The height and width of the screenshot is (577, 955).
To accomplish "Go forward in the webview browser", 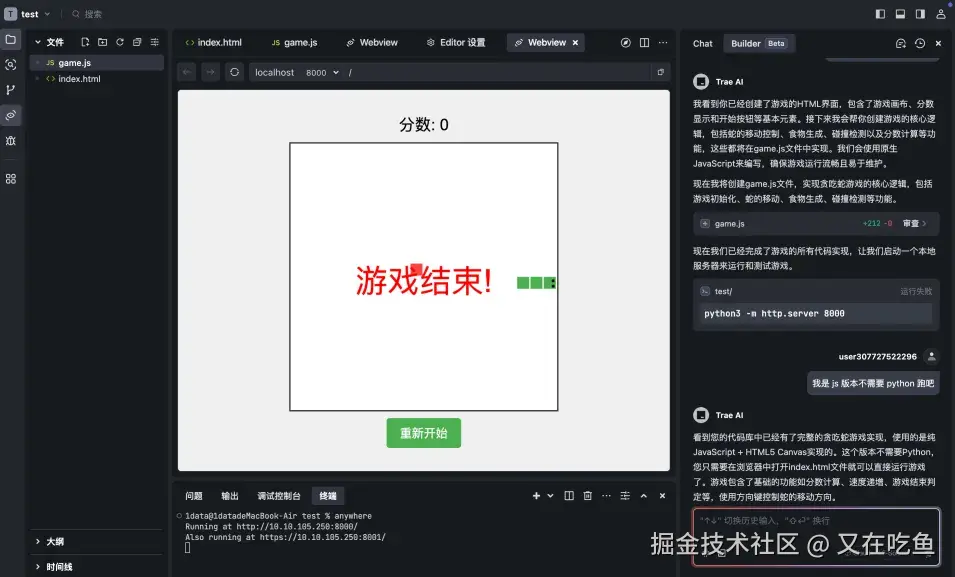I will click(210, 72).
